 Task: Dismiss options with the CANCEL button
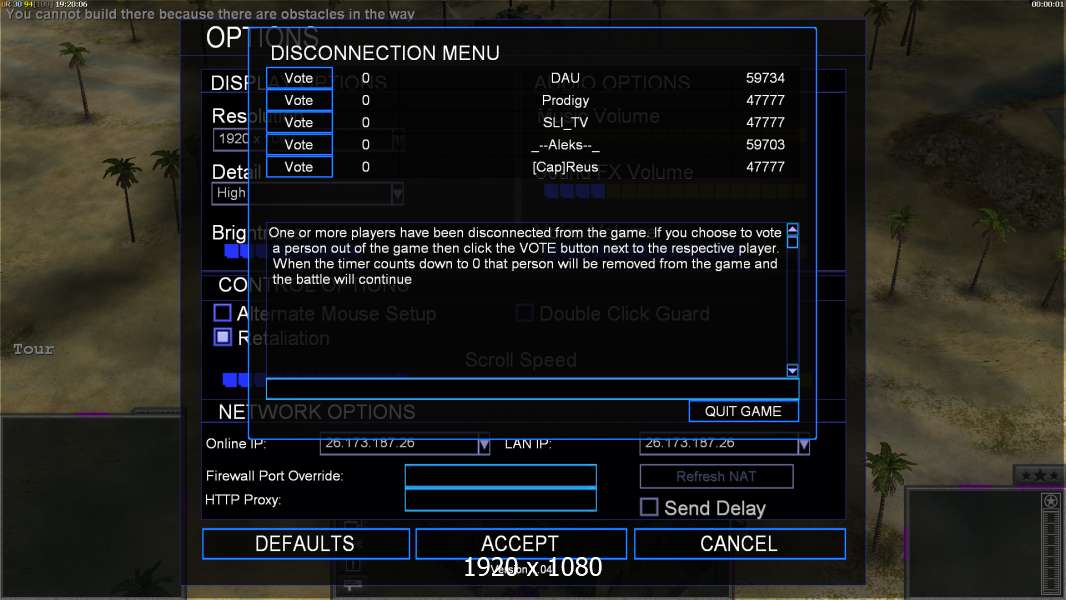coord(740,544)
